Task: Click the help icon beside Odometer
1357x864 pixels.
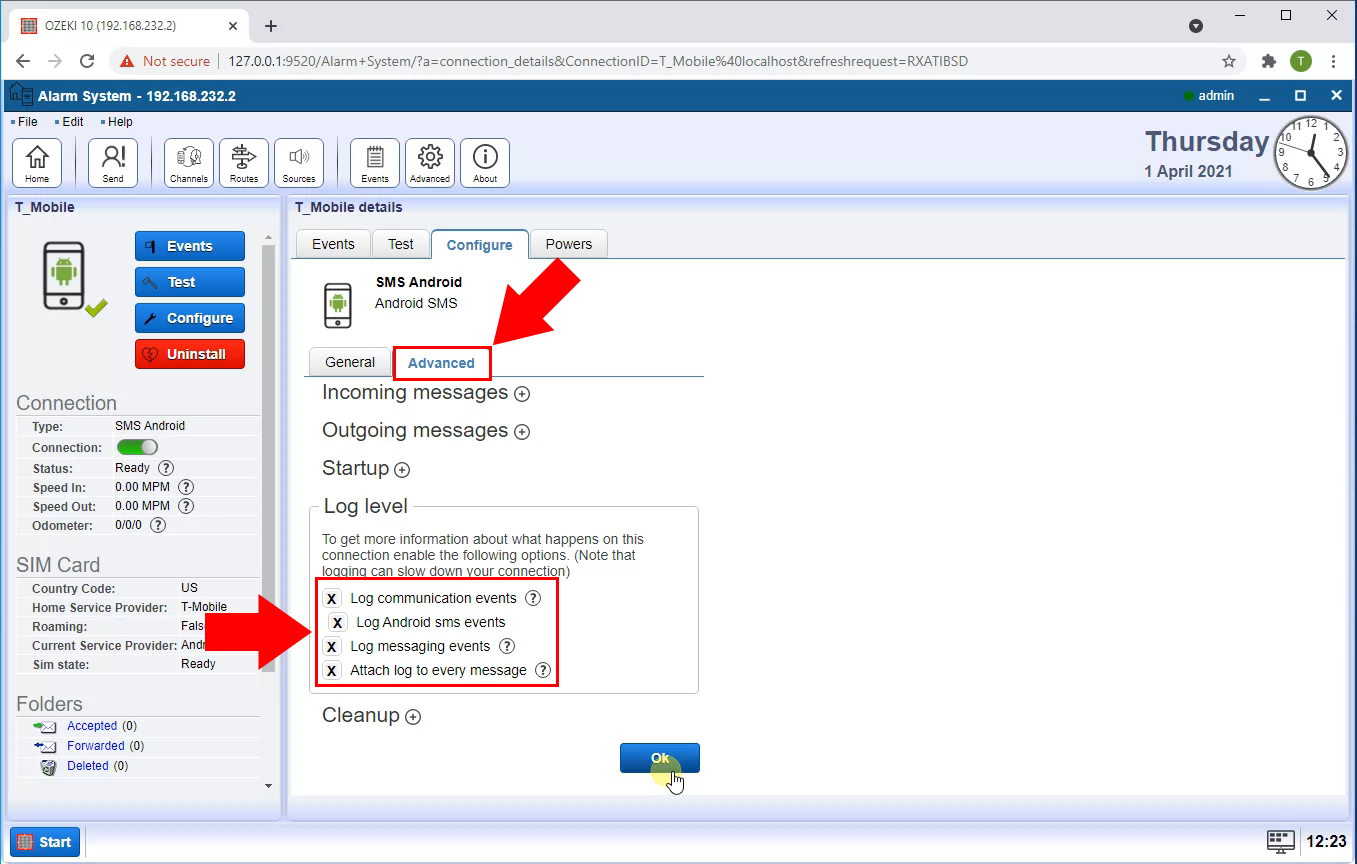Action: [158, 525]
